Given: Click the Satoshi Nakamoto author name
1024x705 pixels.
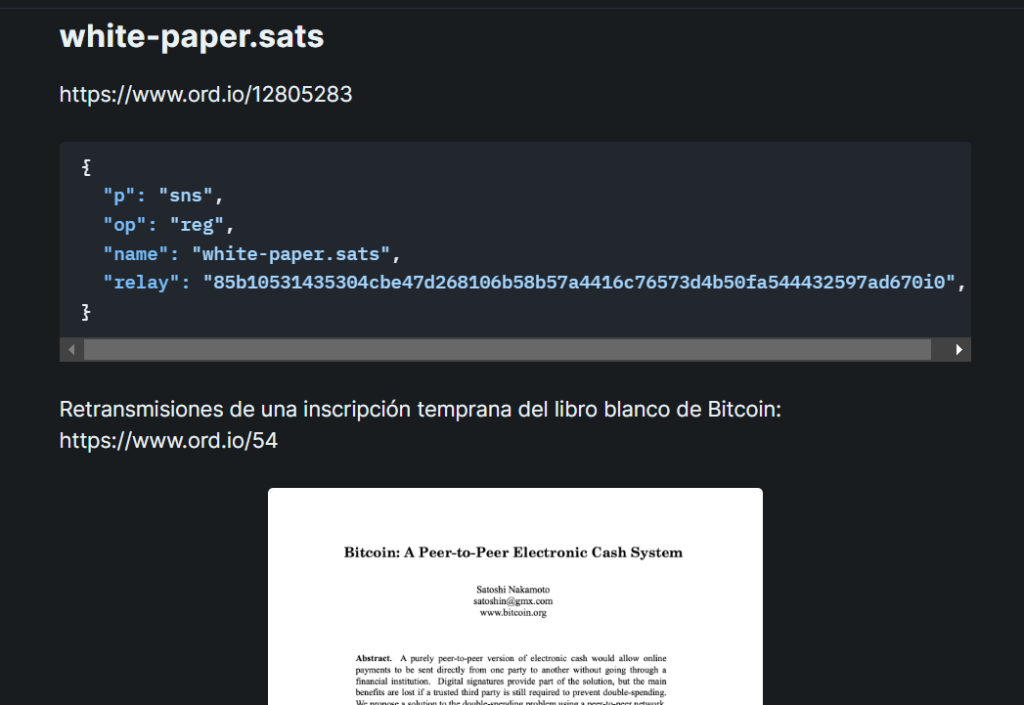Looking at the screenshot, I should tap(513, 589).
